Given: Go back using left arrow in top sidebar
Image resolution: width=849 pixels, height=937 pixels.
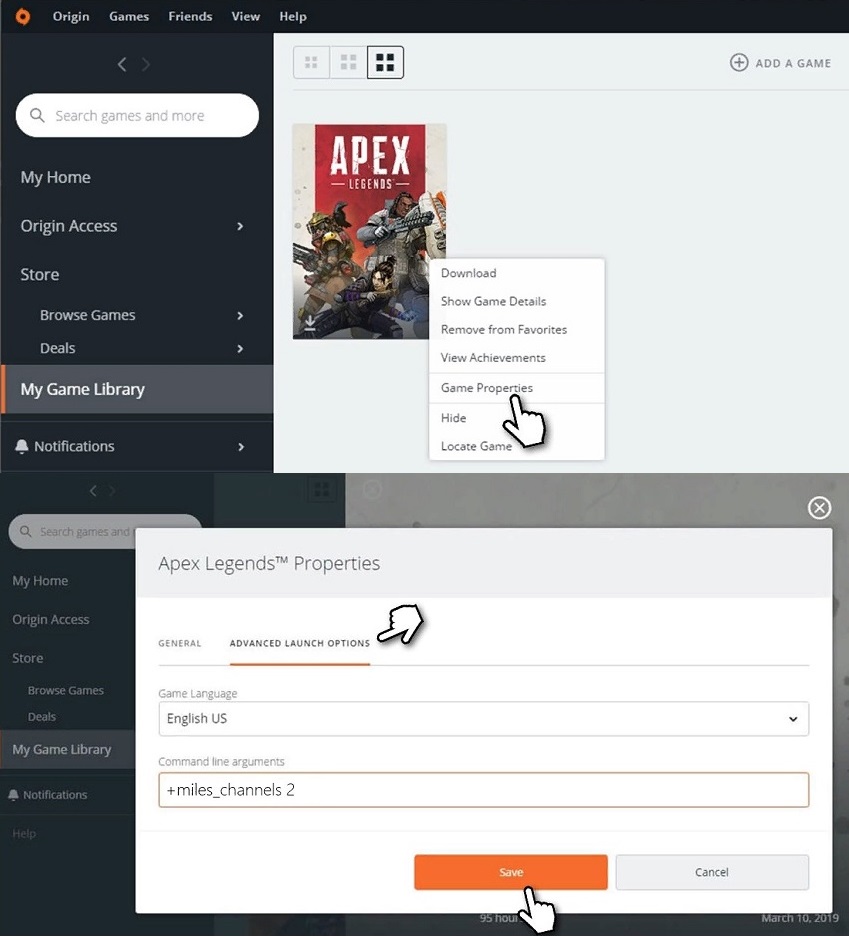Looking at the screenshot, I should pos(122,64).
